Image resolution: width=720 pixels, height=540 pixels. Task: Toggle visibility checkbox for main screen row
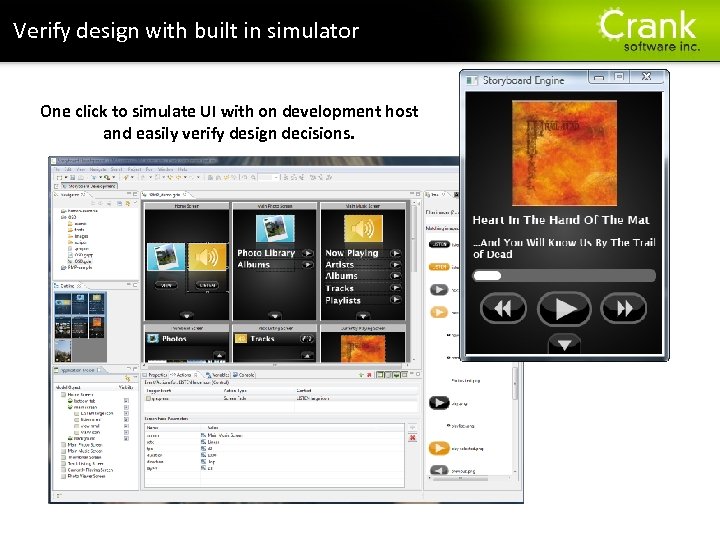pos(126,407)
